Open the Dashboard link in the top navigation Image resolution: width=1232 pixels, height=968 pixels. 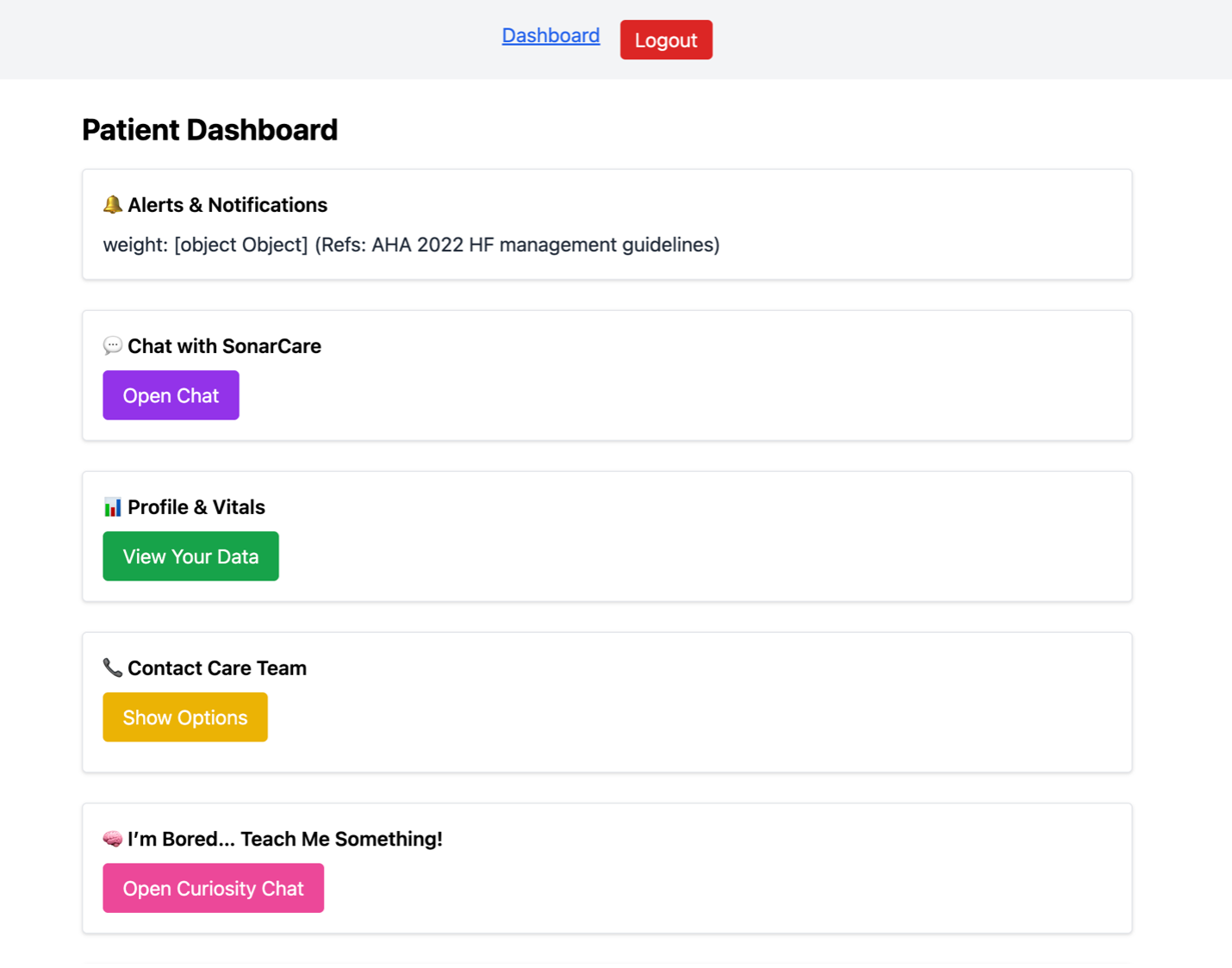[551, 35]
